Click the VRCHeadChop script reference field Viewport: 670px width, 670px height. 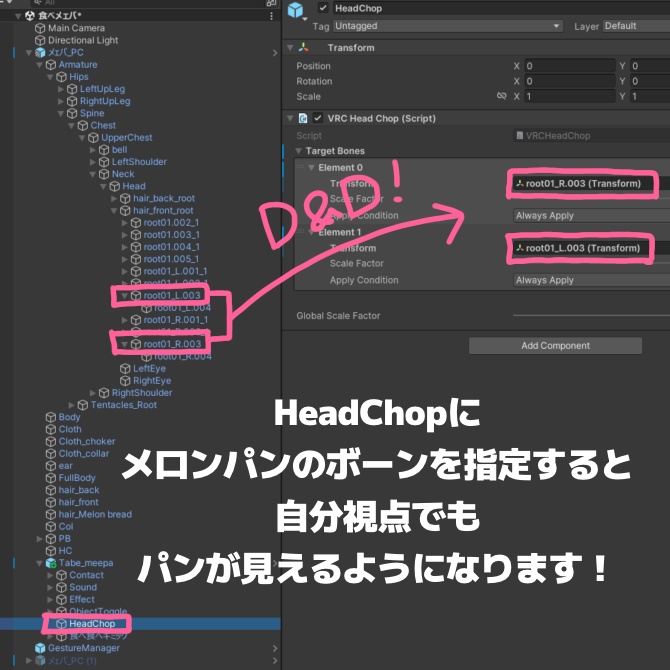[x=591, y=136]
